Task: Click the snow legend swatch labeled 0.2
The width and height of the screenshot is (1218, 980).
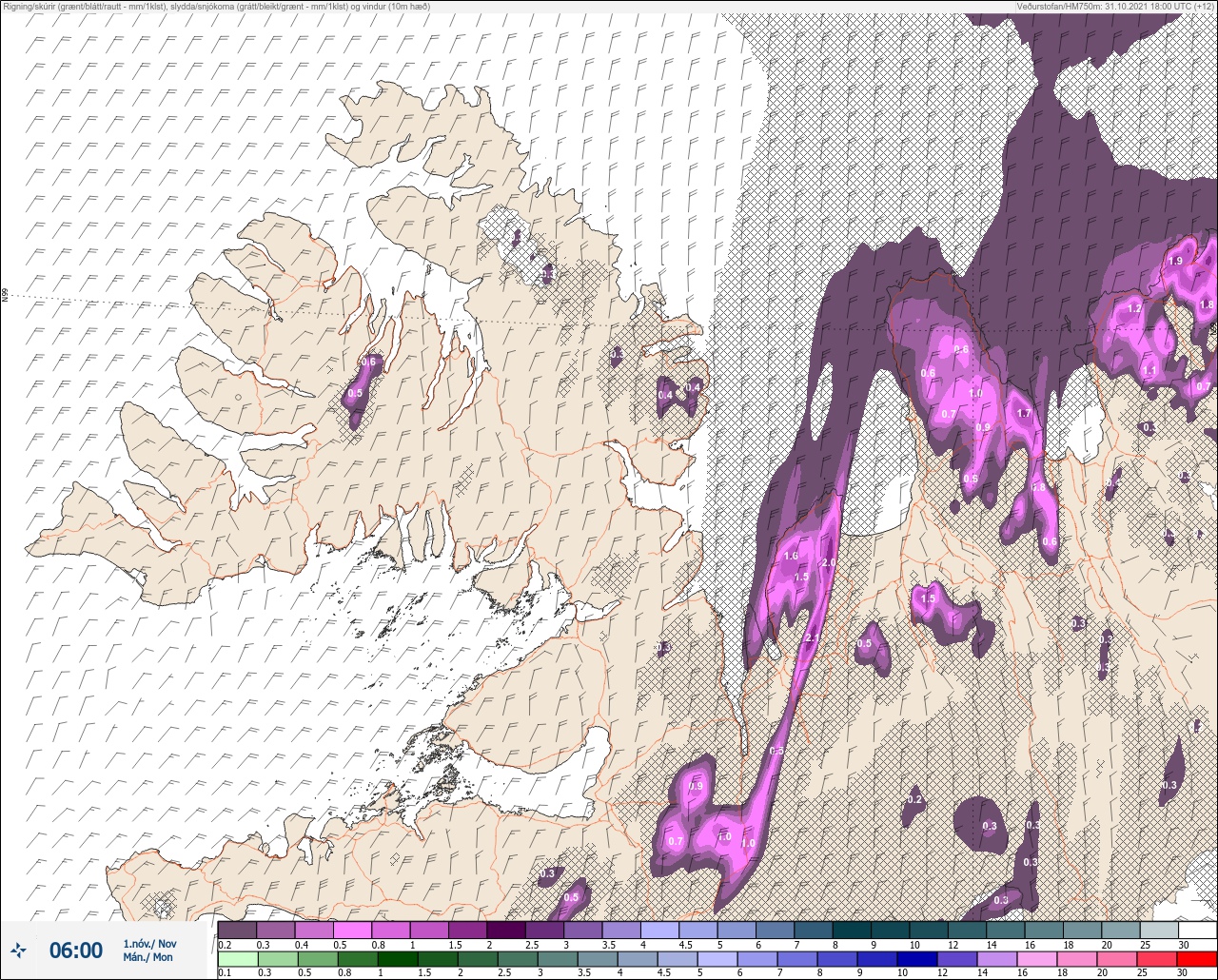Action: [x=237, y=930]
